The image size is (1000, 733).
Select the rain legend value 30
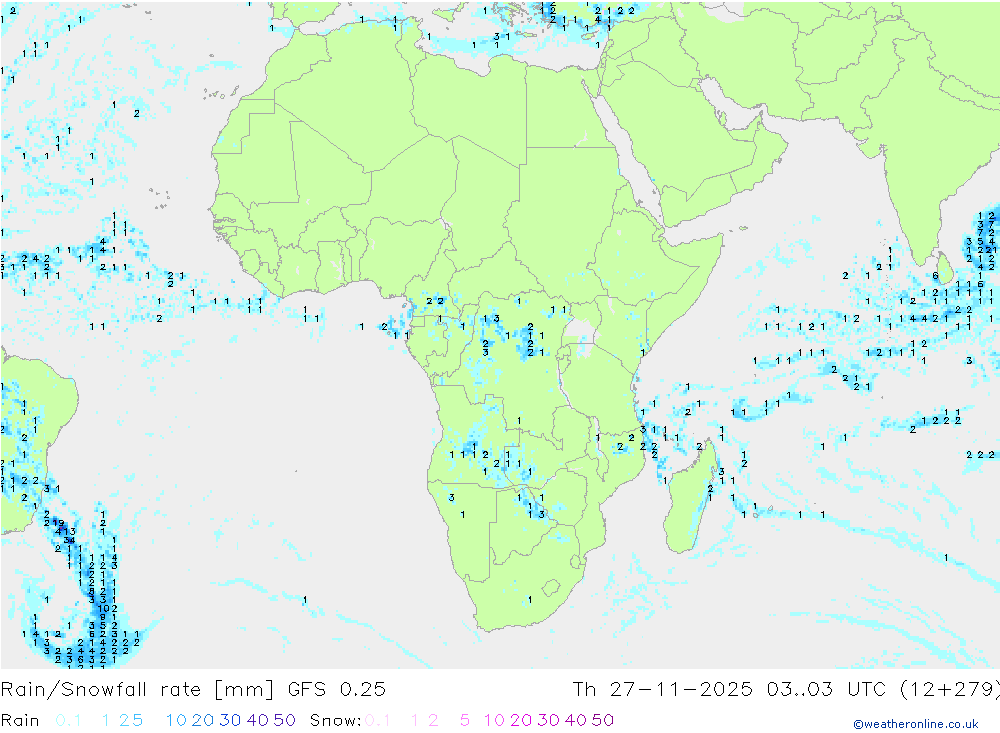(230, 720)
